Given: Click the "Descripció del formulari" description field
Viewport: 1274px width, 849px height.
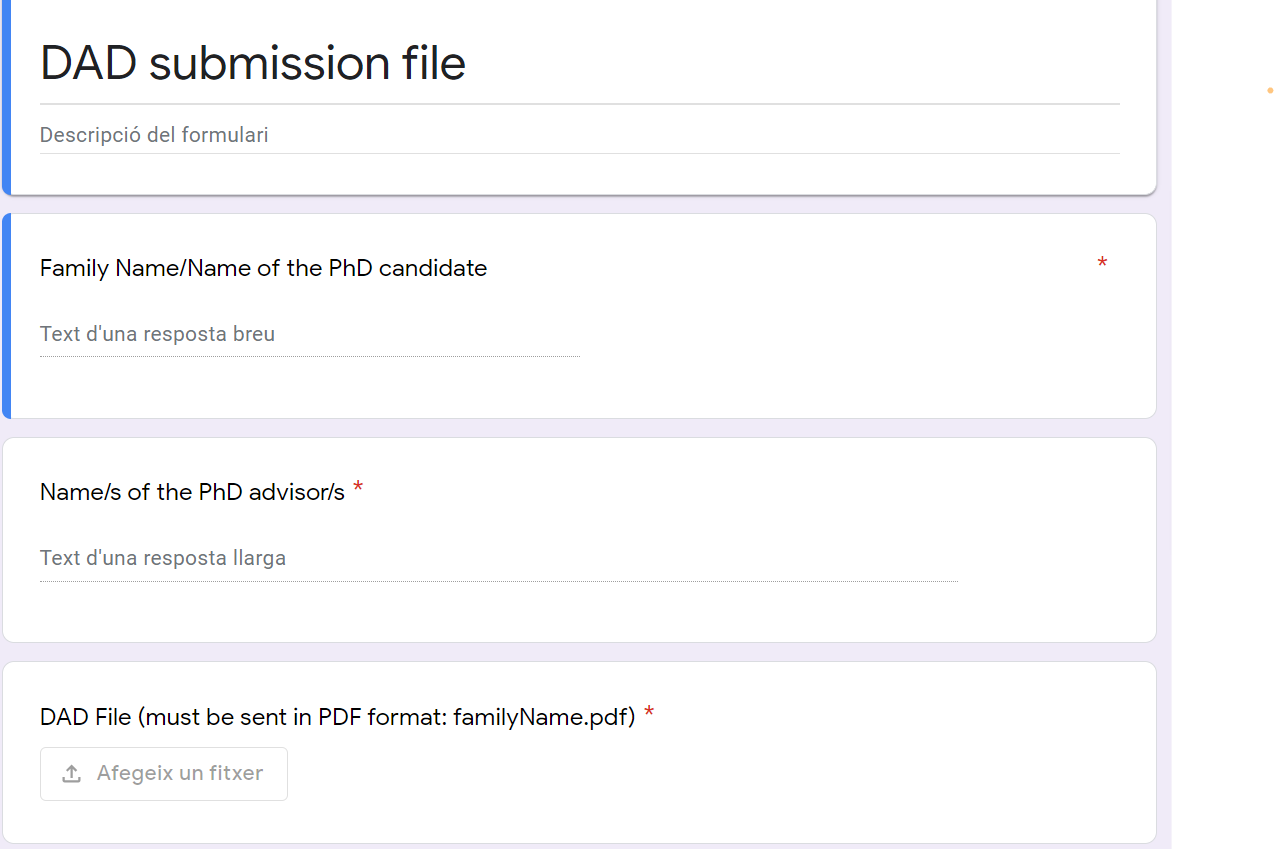Looking at the screenshot, I should pos(154,135).
